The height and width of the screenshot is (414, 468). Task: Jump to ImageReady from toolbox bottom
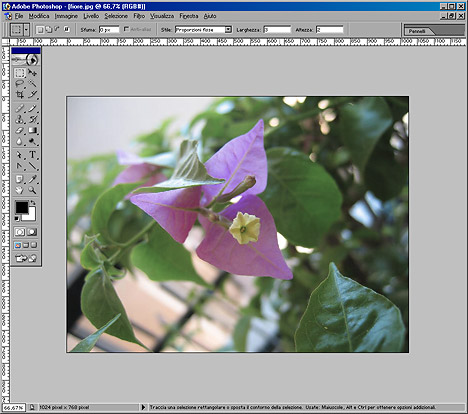click(x=26, y=258)
